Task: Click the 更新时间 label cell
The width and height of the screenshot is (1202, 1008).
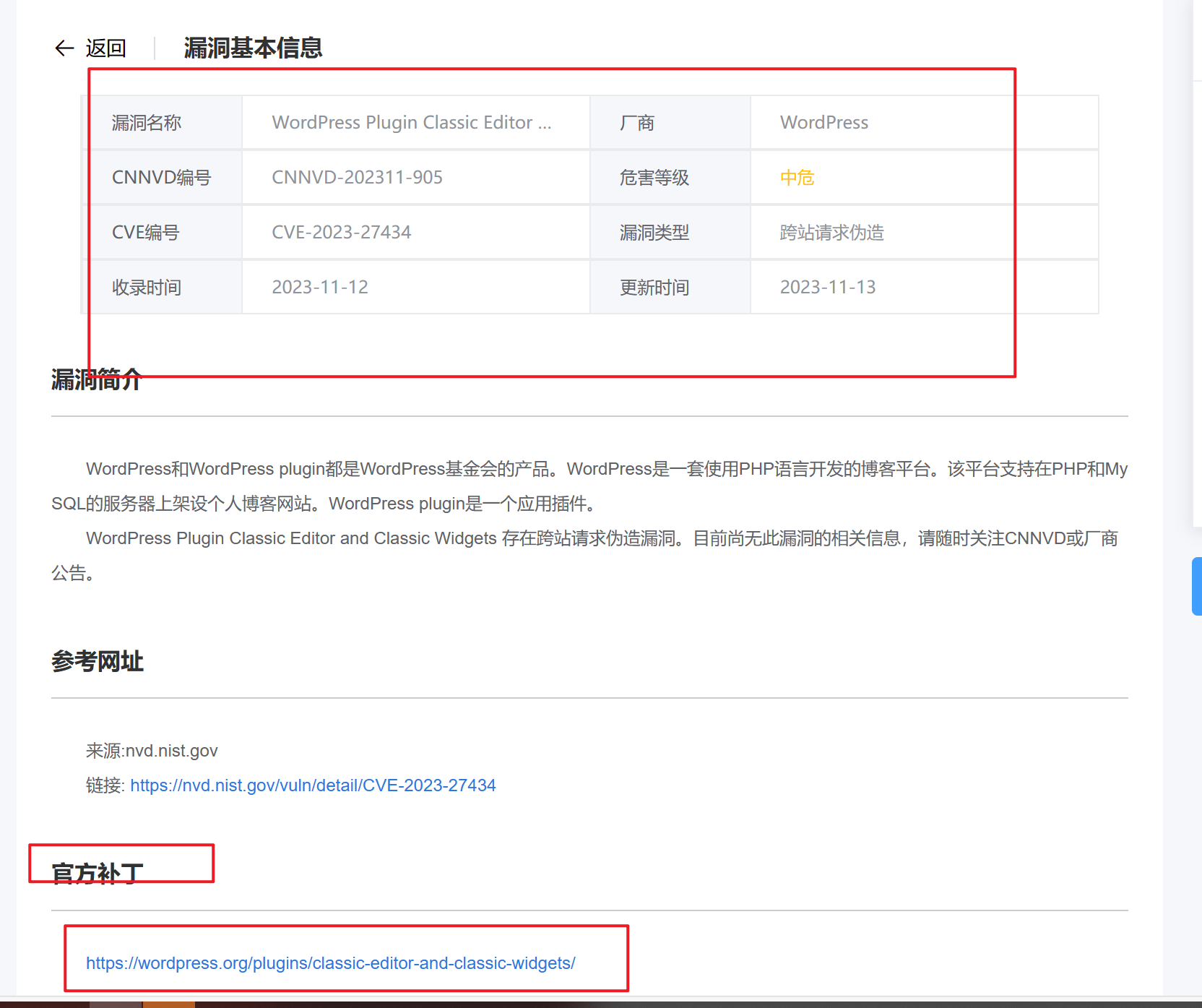Action: (x=670, y=288)
